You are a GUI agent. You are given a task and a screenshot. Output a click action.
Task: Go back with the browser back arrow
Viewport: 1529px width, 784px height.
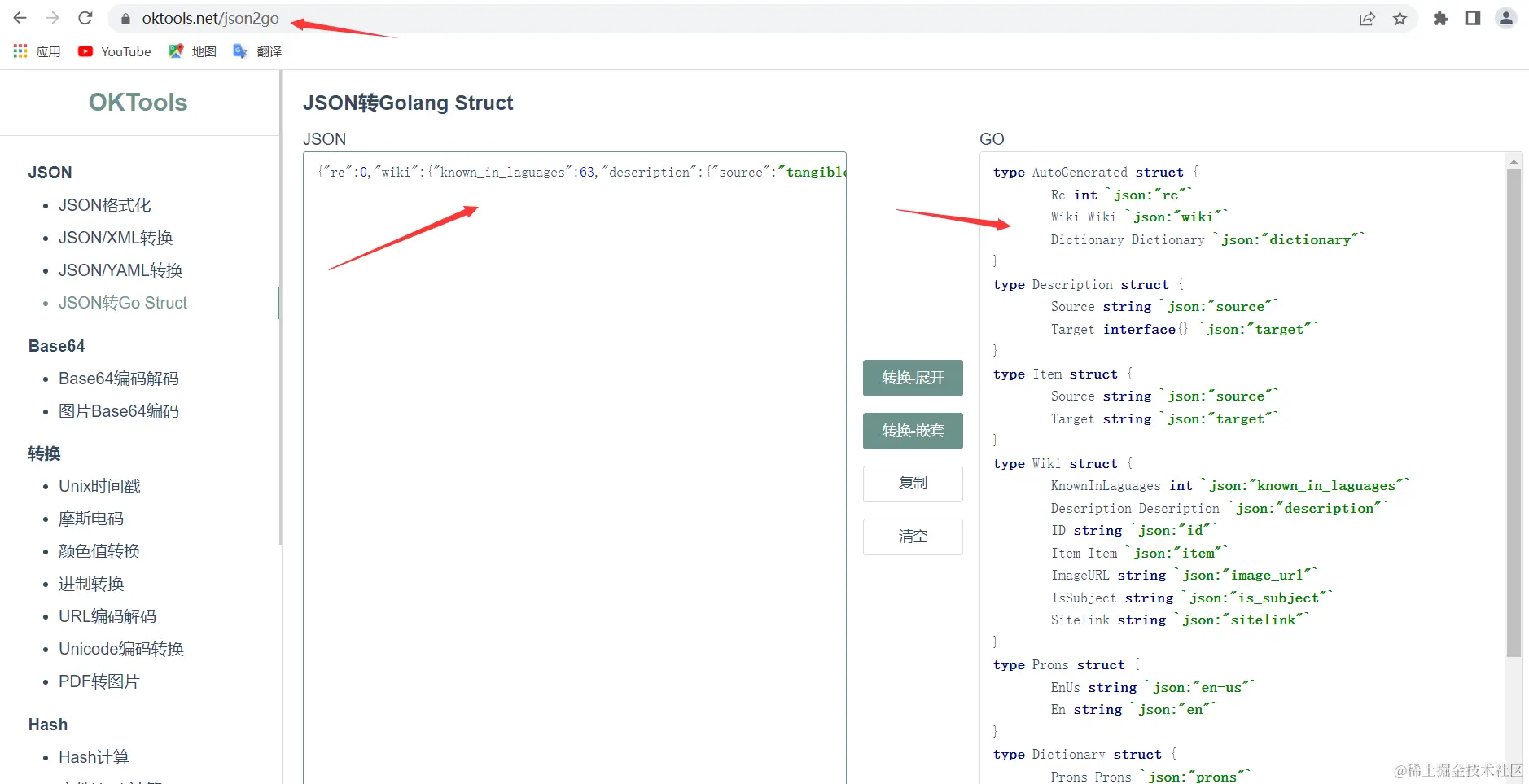point(20,18)
